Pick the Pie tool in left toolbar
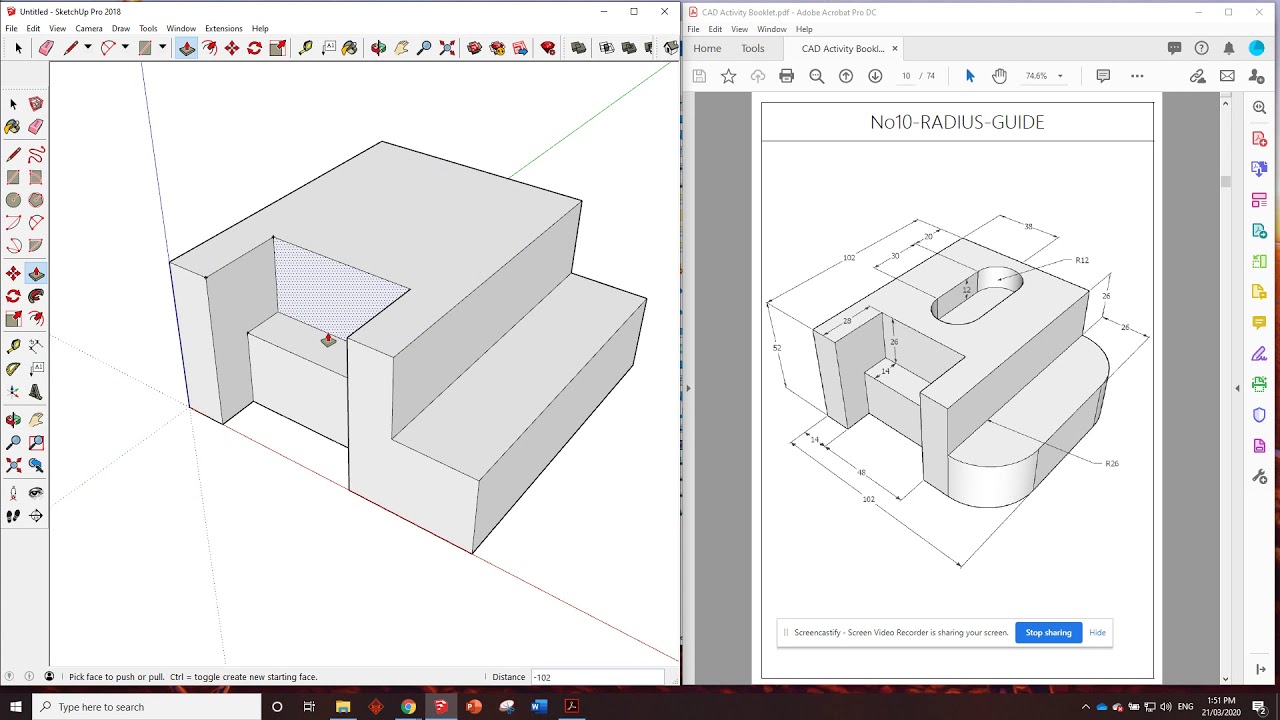Viewport: 1280px width, 720px height. [x=36, y=245]
